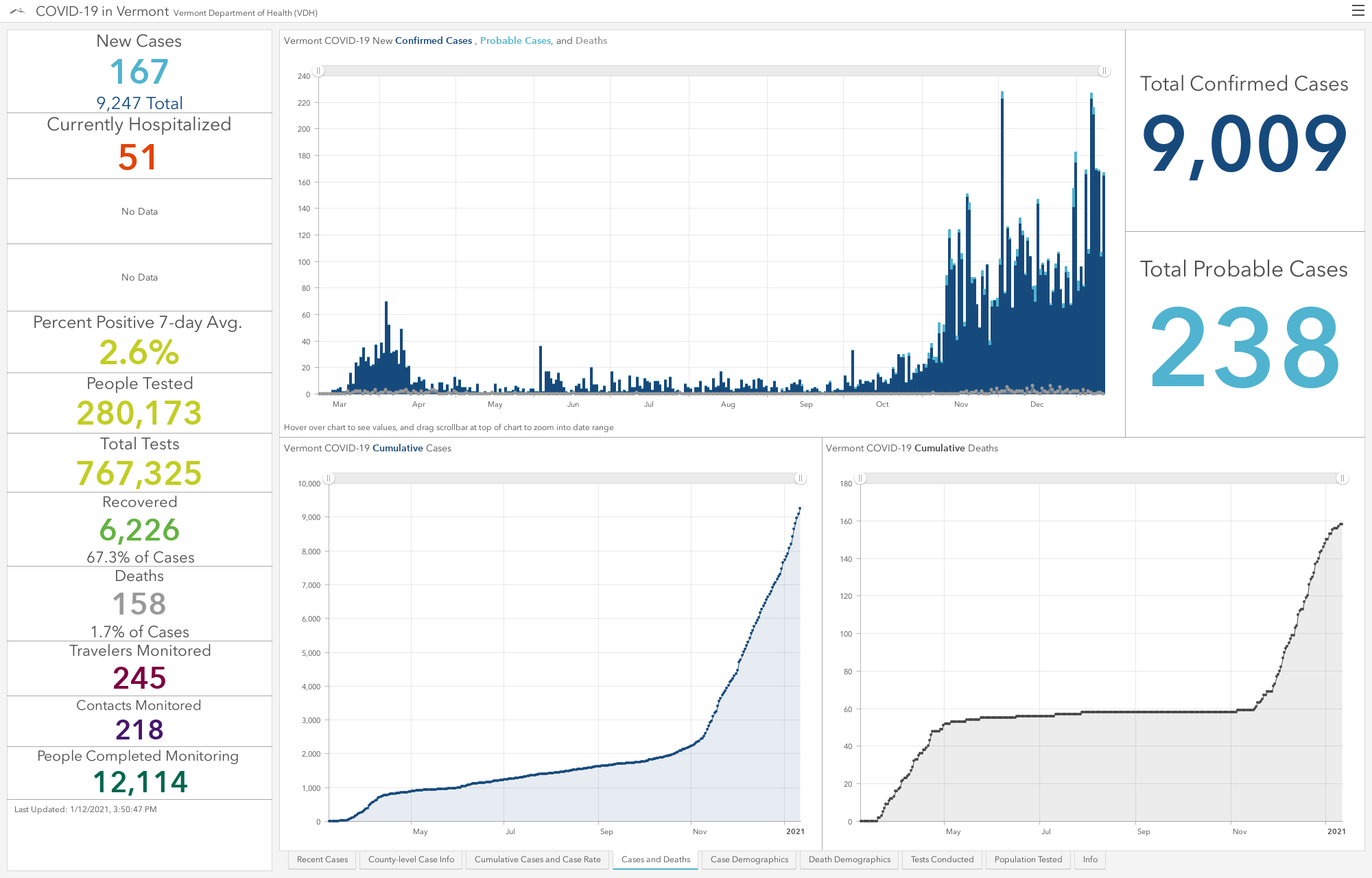Click left handle of Cumulative Cases scrollbar
Image resolution: width=1372 pixels, height=878 pixels.
(x=329, y=478)
